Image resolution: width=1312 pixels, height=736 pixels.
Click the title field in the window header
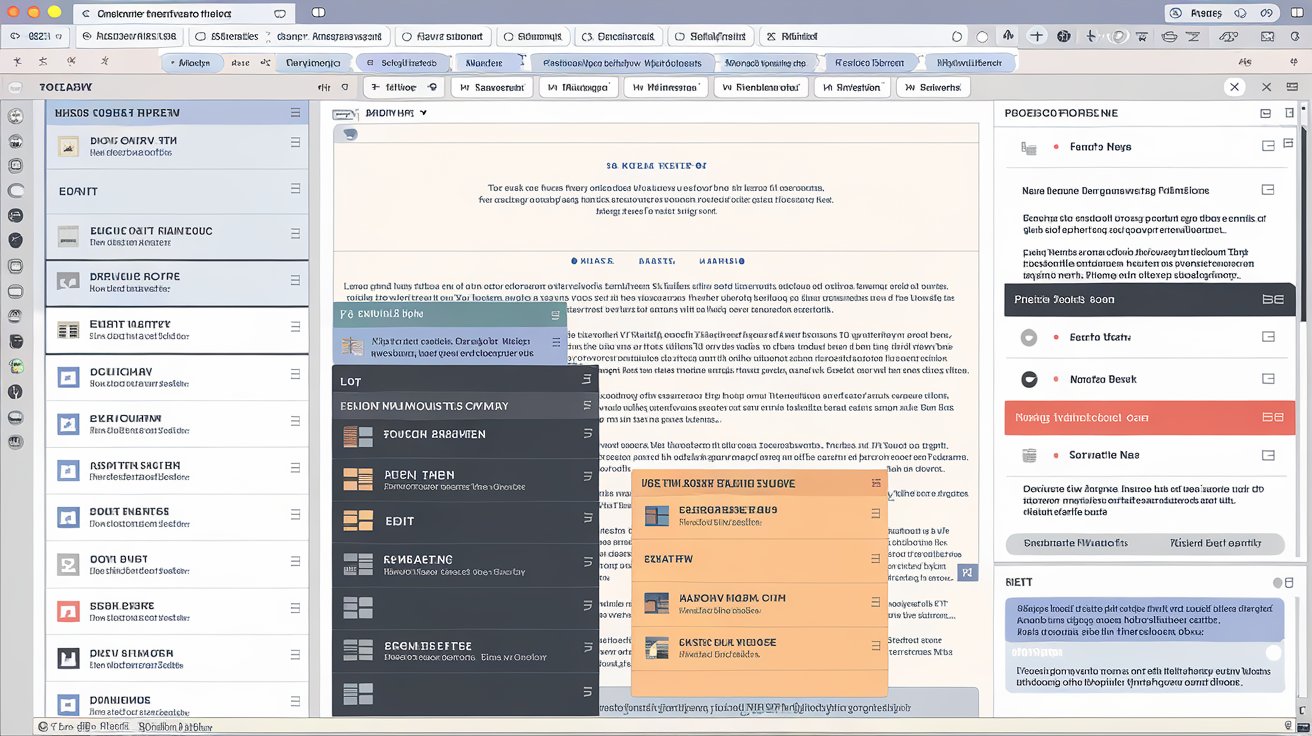(183, 13)
